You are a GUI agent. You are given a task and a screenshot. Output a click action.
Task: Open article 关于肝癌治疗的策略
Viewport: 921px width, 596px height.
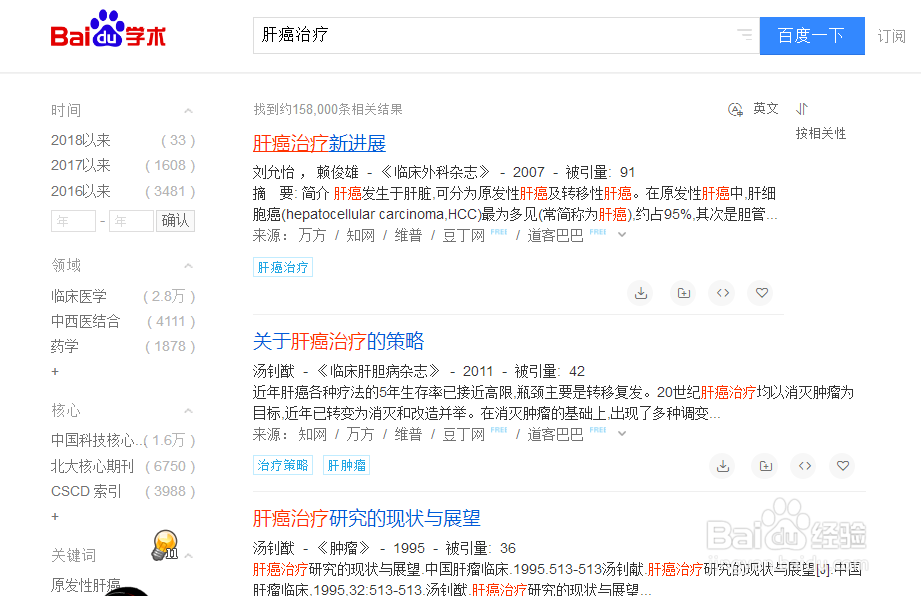[x=338, y=341]
